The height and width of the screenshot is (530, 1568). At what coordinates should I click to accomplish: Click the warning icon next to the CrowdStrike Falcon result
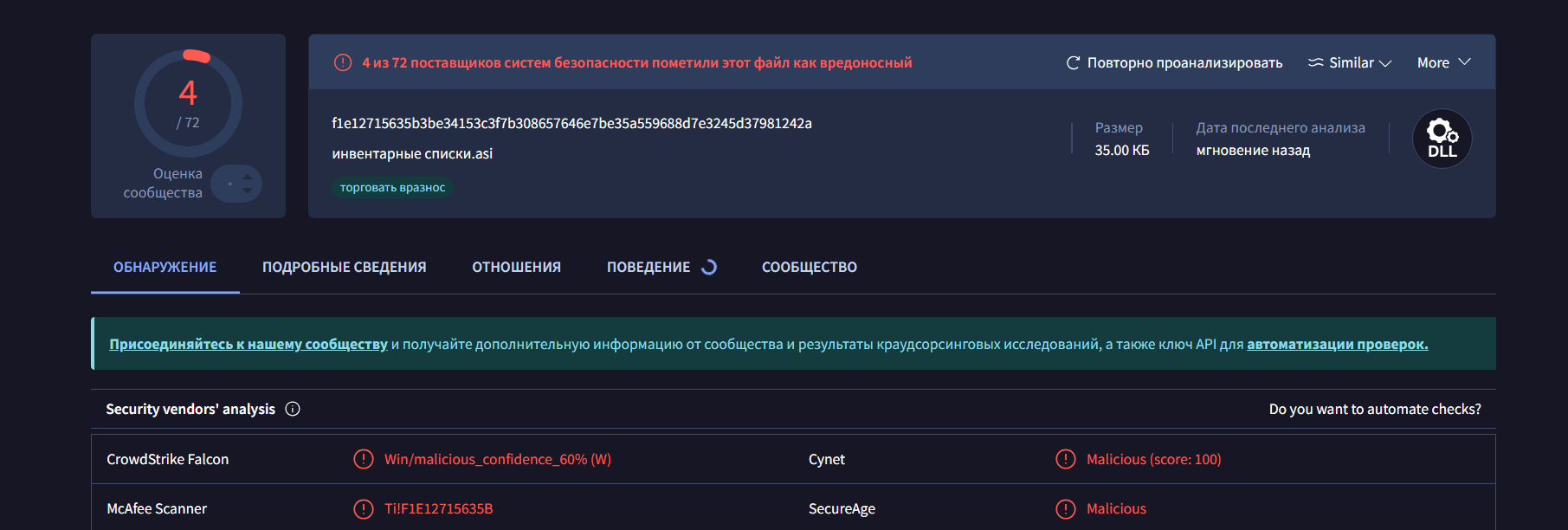coord(364,459)
